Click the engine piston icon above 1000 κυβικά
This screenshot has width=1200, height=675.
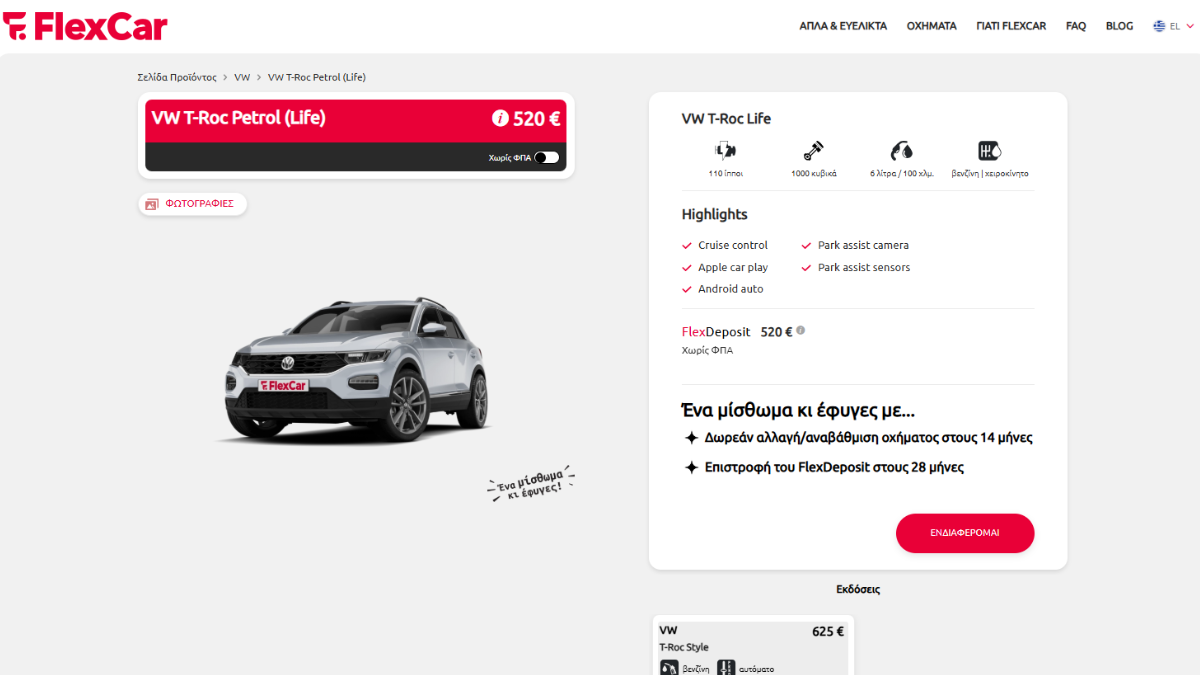pyautogui.click(x=813, y=151)
